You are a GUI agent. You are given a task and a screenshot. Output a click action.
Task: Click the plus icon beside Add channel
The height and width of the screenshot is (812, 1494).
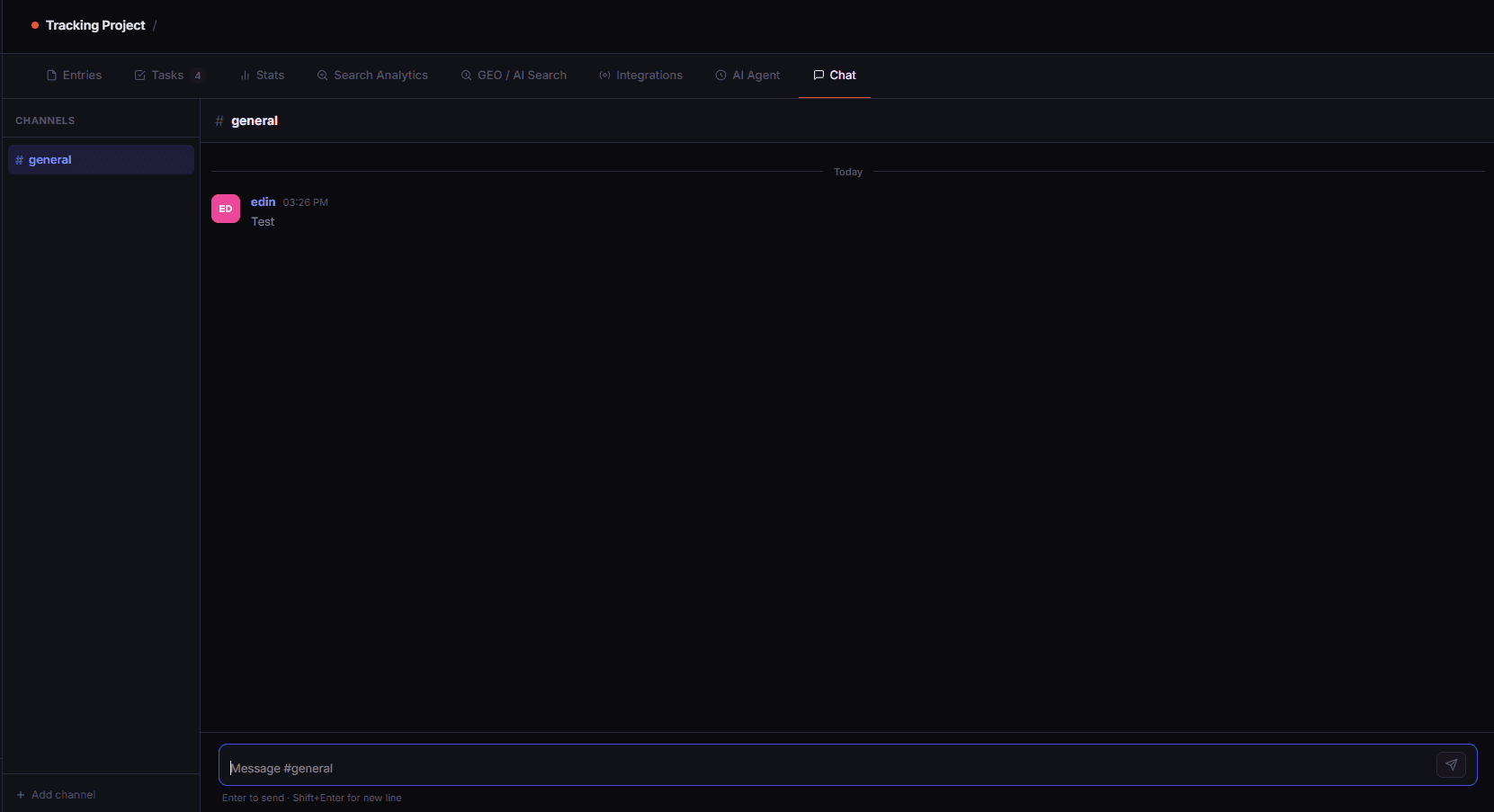click(x=21, y=795)
